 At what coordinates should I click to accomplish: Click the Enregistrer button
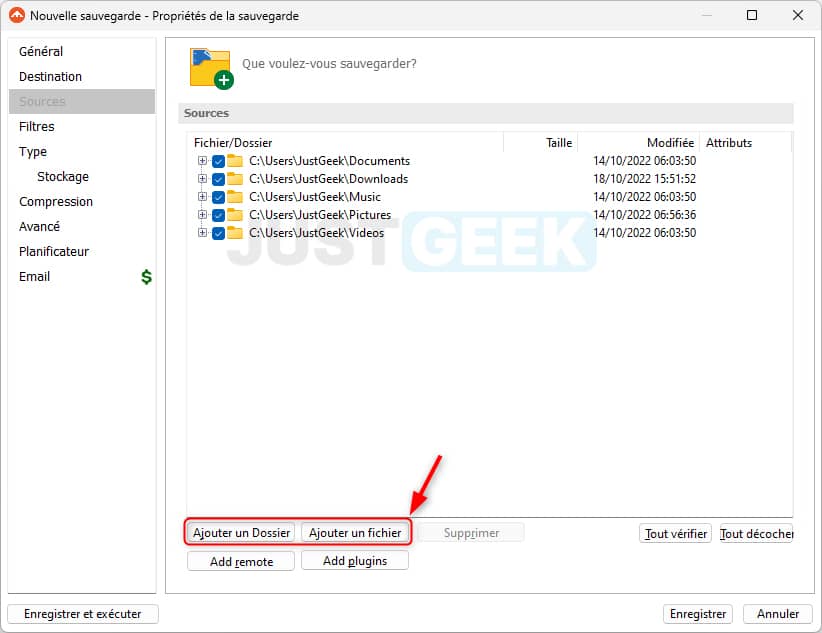click(698, 614)
